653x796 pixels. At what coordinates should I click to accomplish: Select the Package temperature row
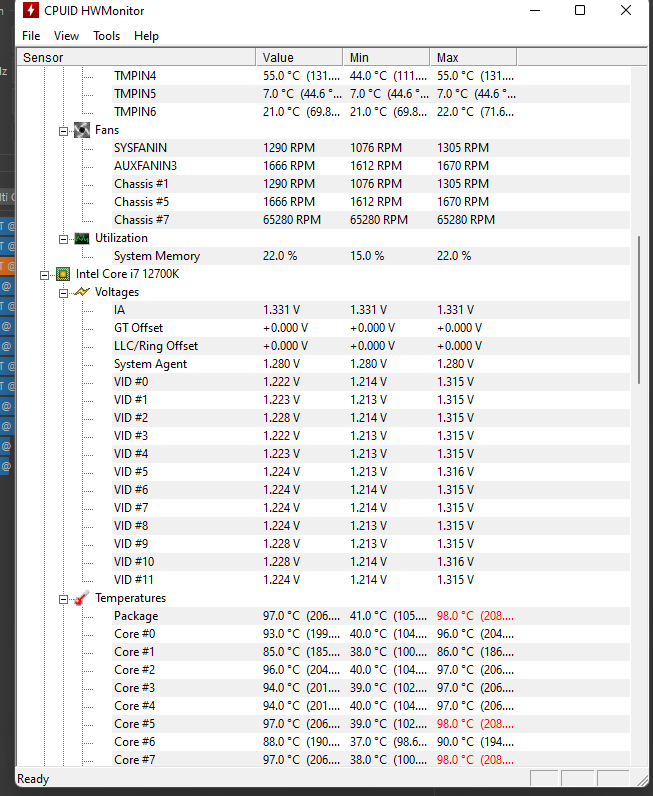pyautogui.click(x=371, y=616)
